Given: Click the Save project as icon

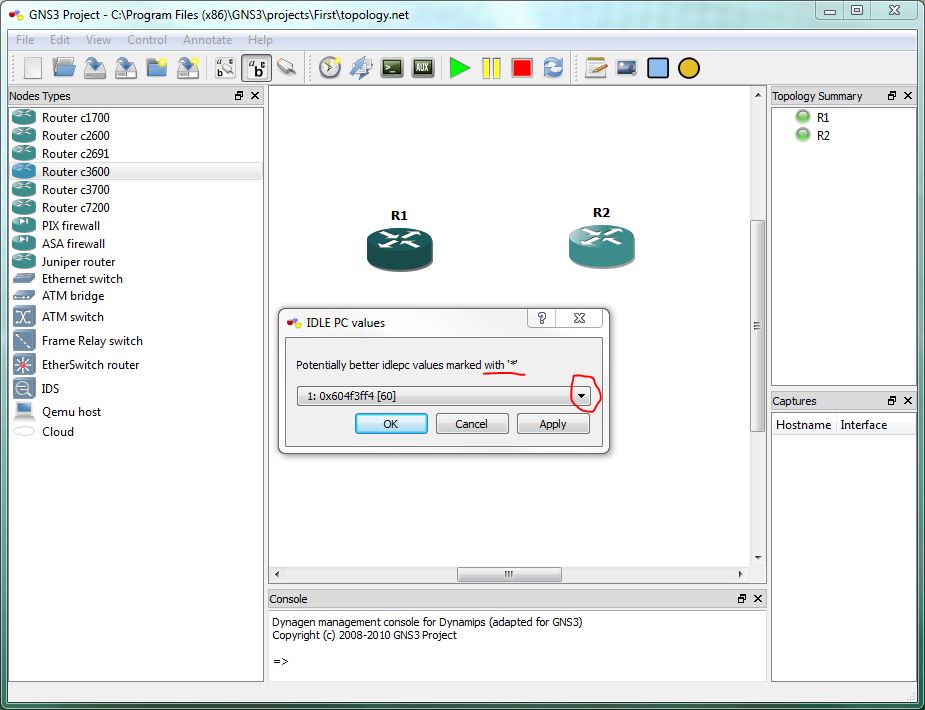Looking at the screenshot, I should [x=188, y=68].
